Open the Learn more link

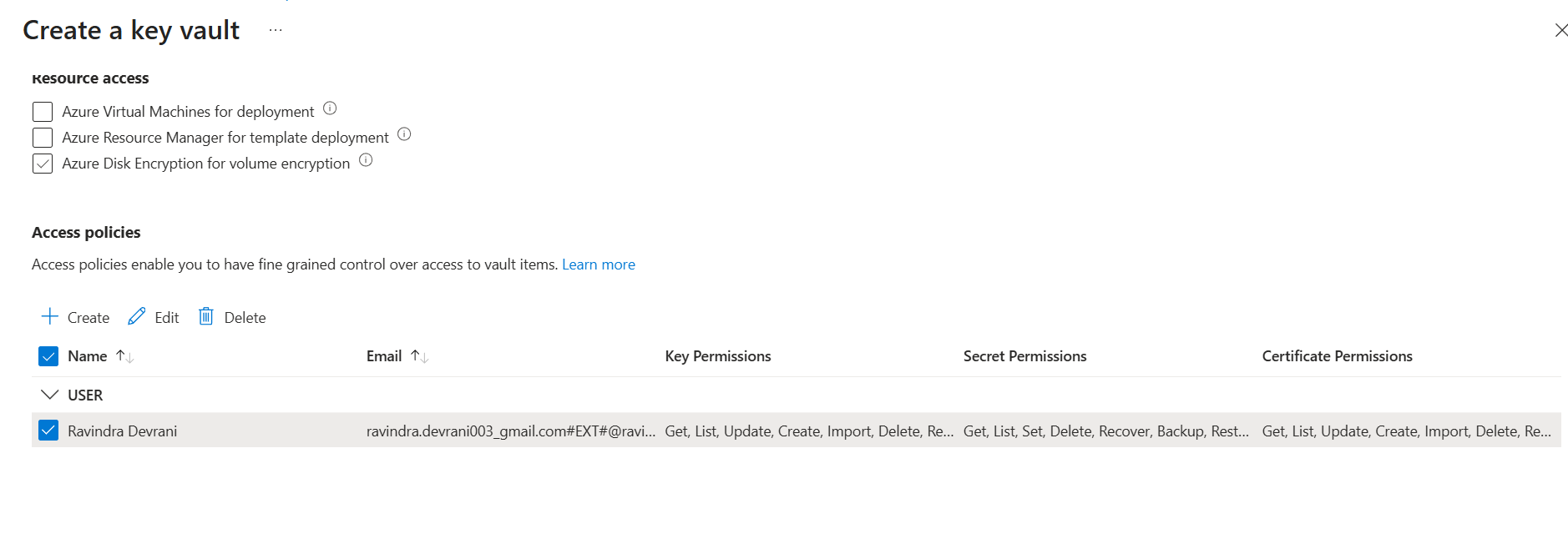598,264
